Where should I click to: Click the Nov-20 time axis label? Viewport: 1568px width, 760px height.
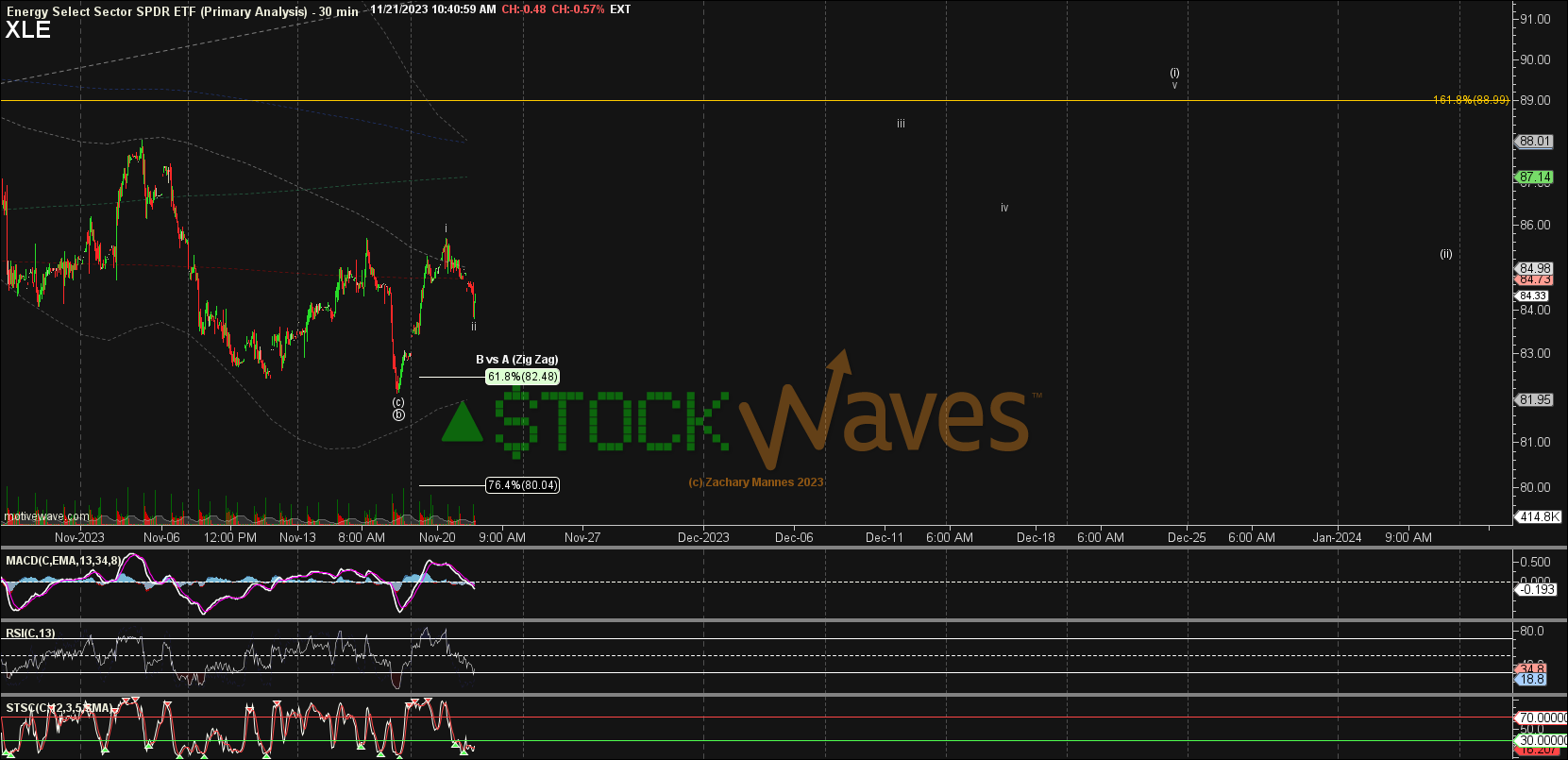coord(437,537)
